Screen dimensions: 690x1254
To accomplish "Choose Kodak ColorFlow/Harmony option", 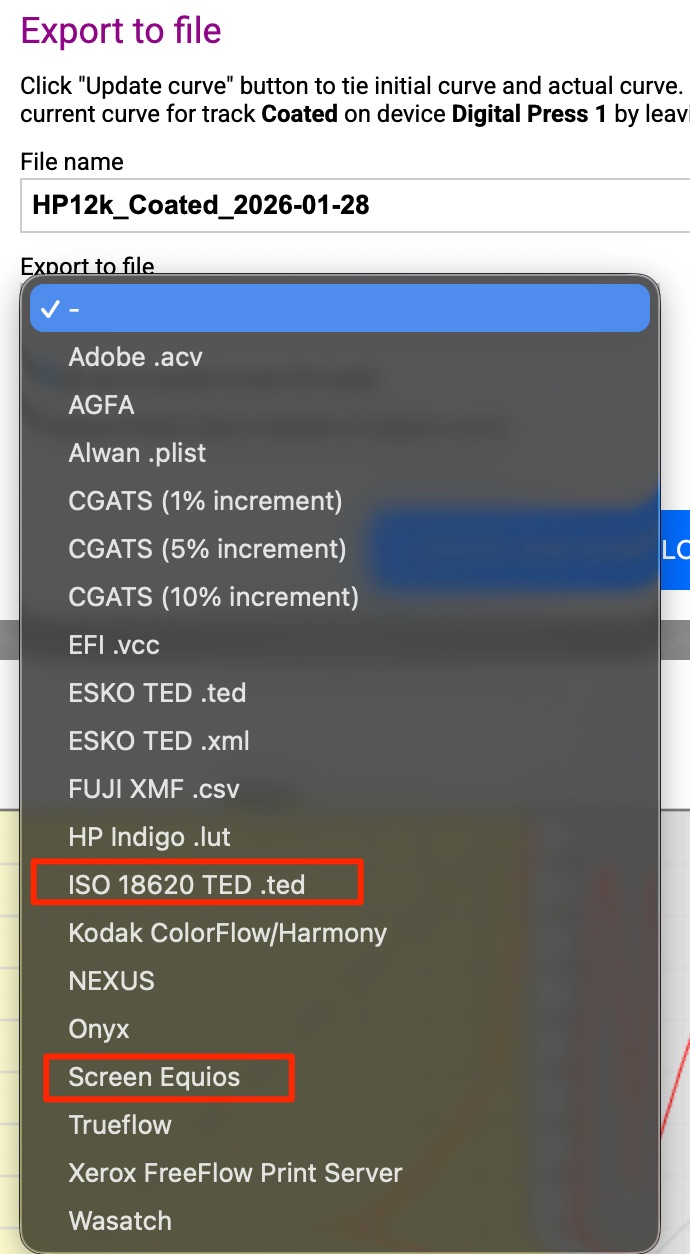I will coord(227,933).
